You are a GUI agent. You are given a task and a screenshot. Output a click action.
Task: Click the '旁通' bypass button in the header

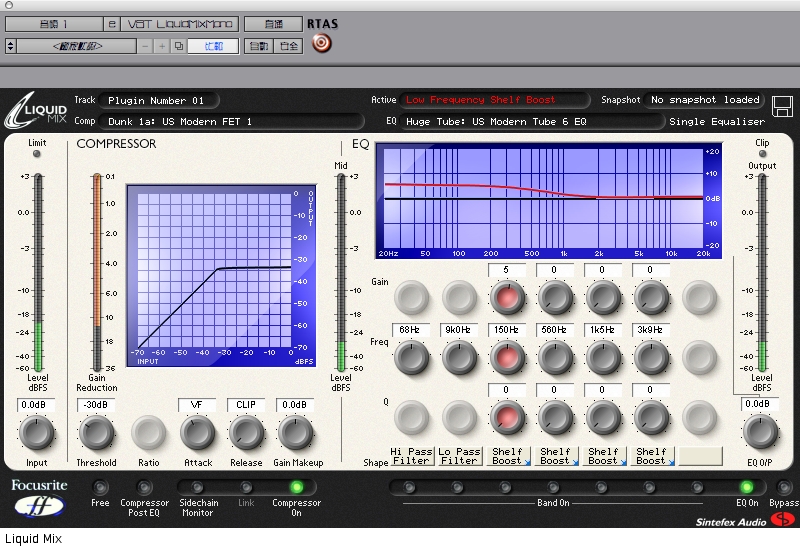pyautogui.click(x=273, y=24)
